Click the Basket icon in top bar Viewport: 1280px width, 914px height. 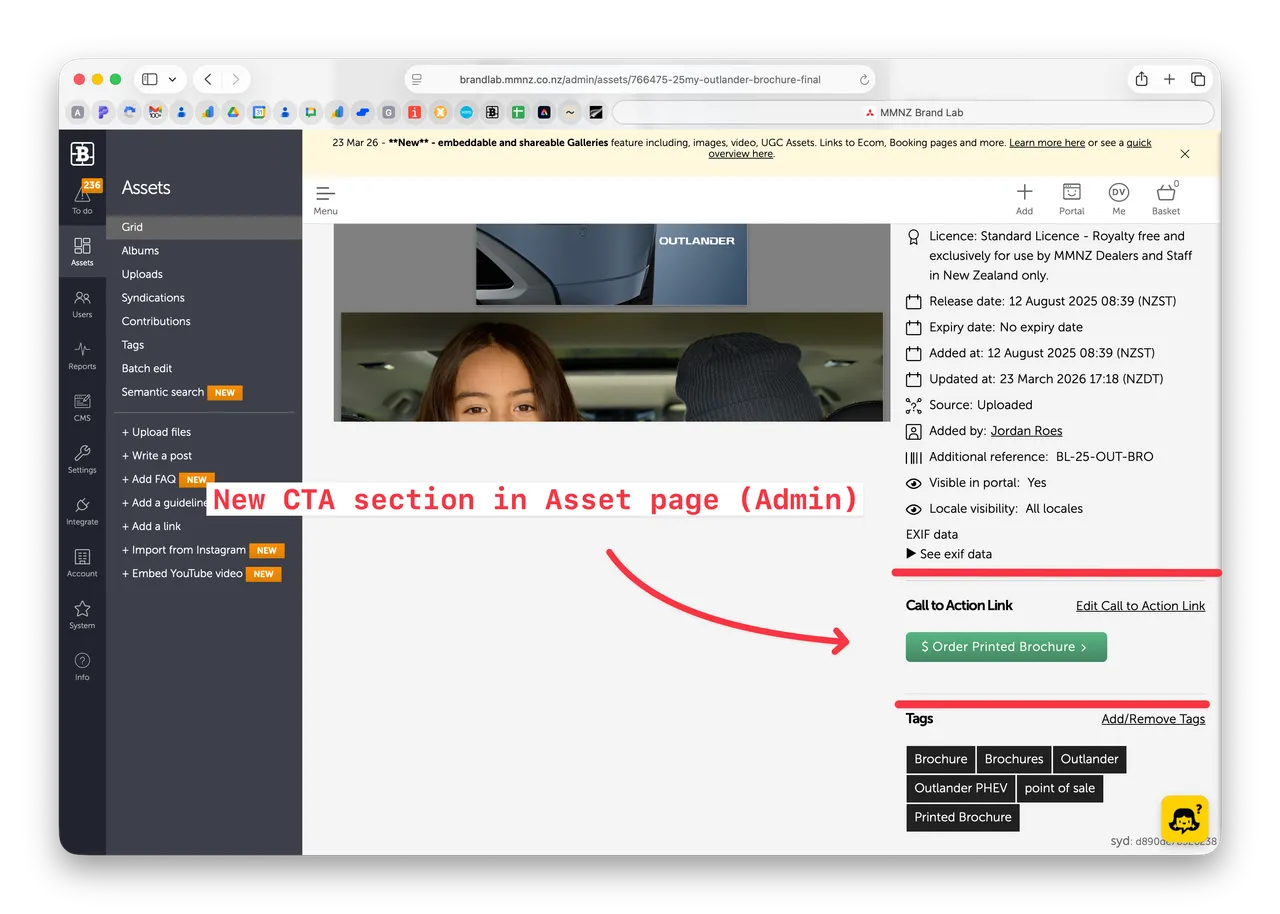(x=1165, y=198)
